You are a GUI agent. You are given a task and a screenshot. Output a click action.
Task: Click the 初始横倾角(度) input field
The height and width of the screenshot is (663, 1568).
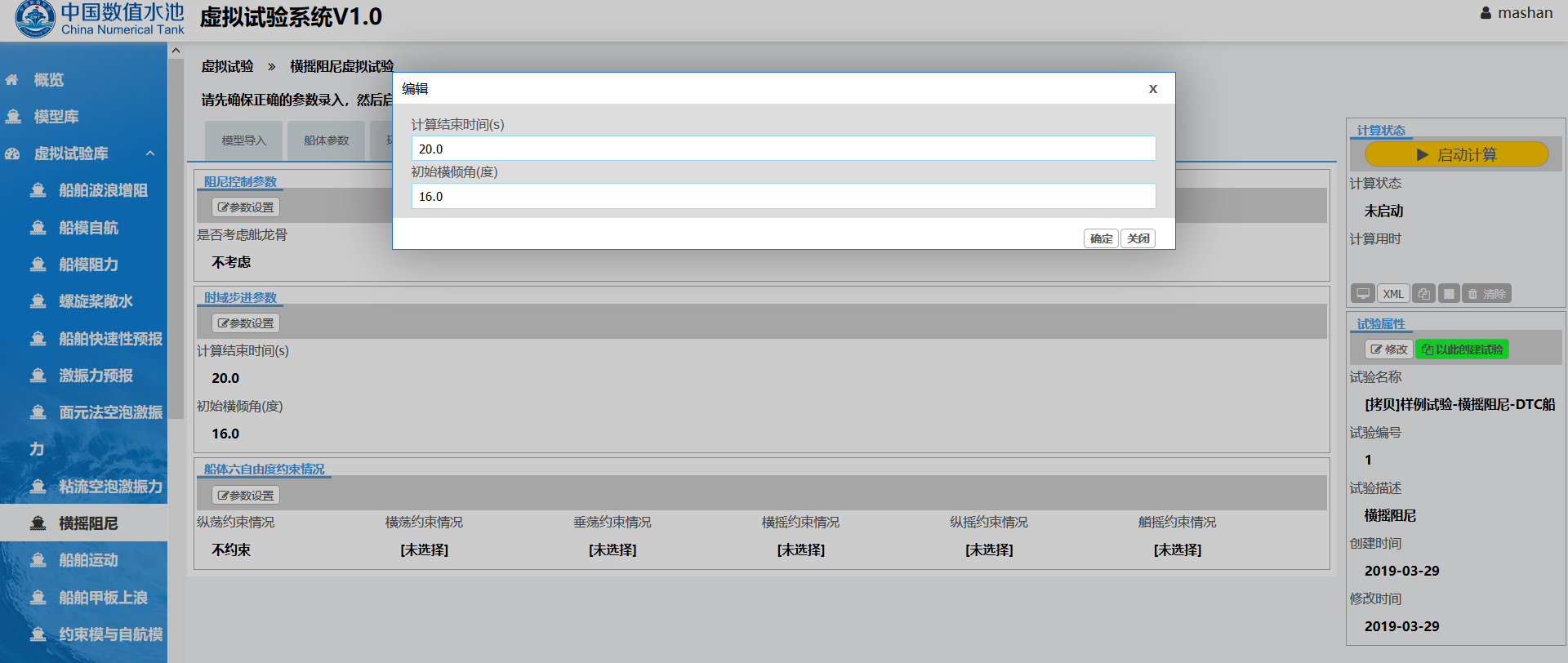click(x=783, y=196)
